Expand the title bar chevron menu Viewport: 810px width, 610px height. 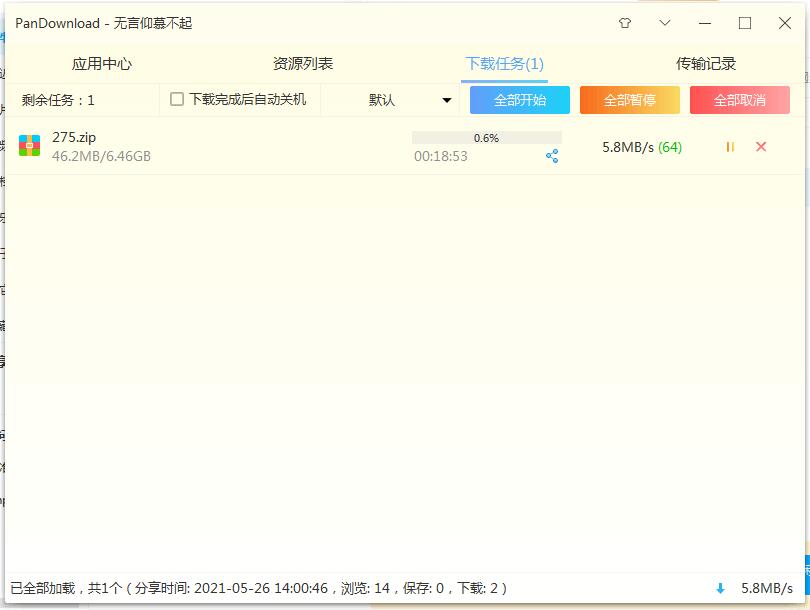point(665,23)
